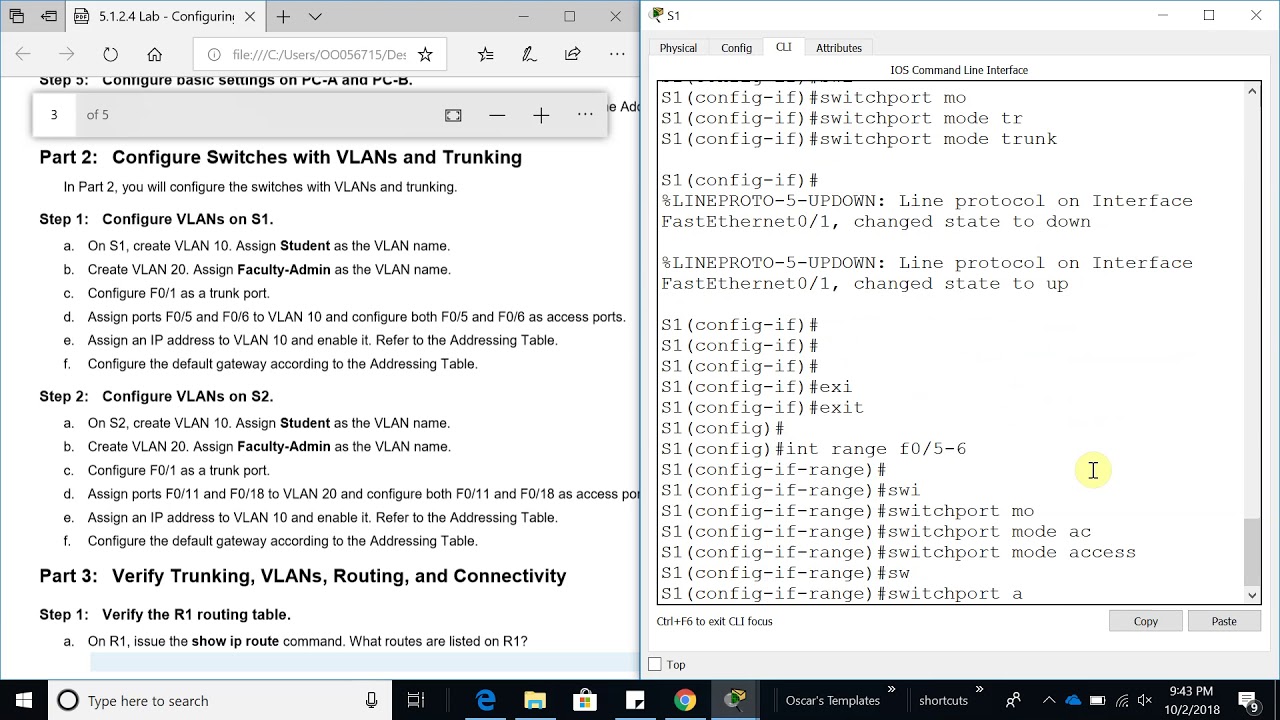Add this page to favorites star

pos(425,55)
